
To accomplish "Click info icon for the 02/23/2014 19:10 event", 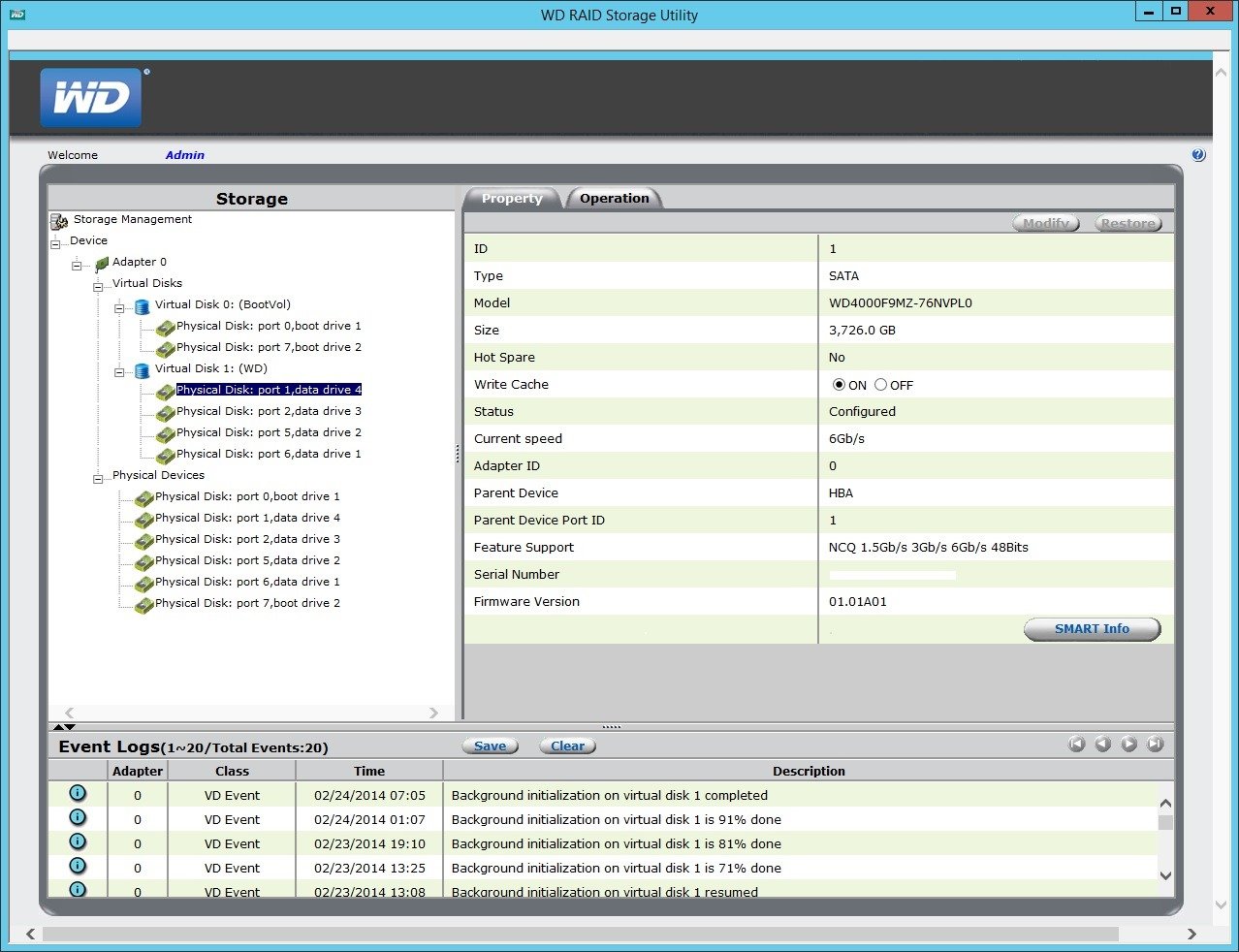I will click(x=78, y=841).
